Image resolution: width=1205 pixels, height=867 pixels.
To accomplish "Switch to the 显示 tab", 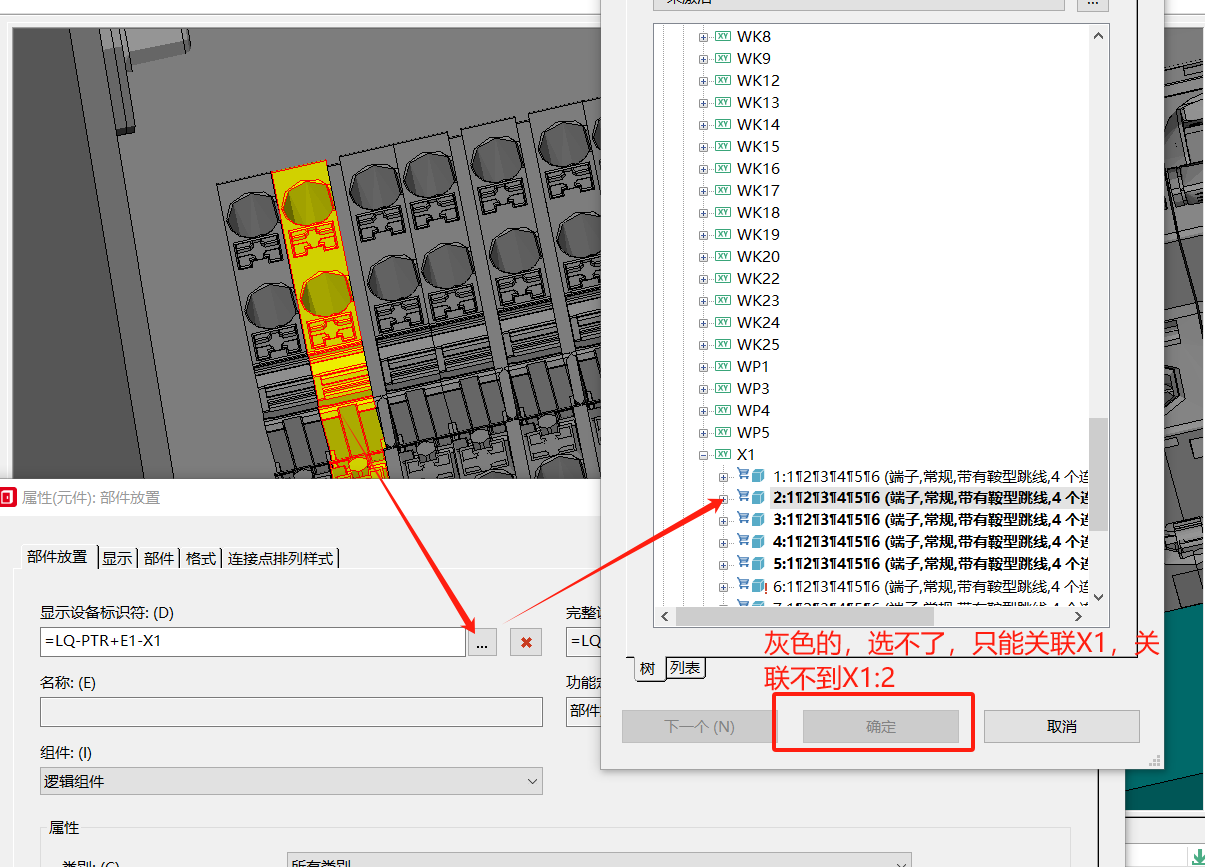I will [x=117, y=558].
